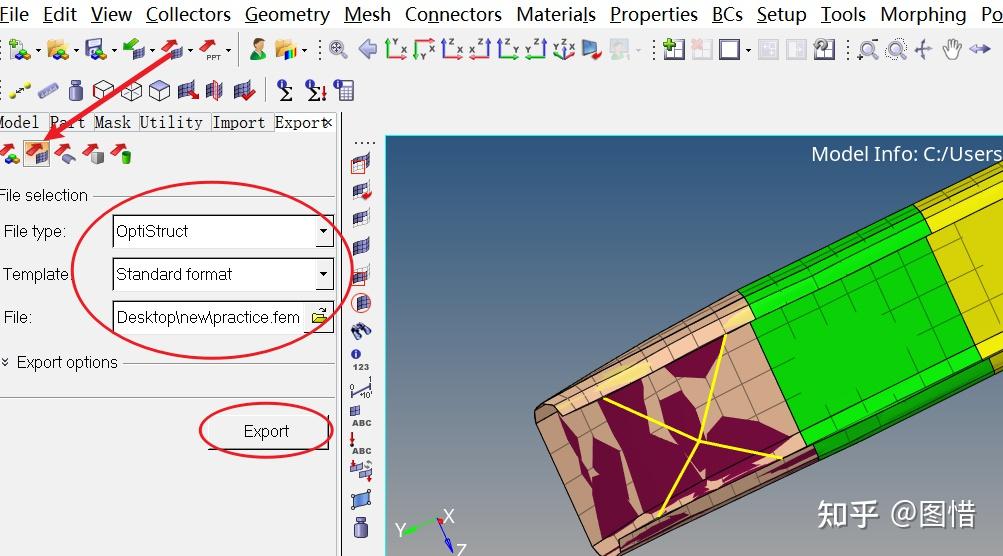1003x556 pixels.
Task: Open the Morphing menu
Action: (x=923, y=14)
